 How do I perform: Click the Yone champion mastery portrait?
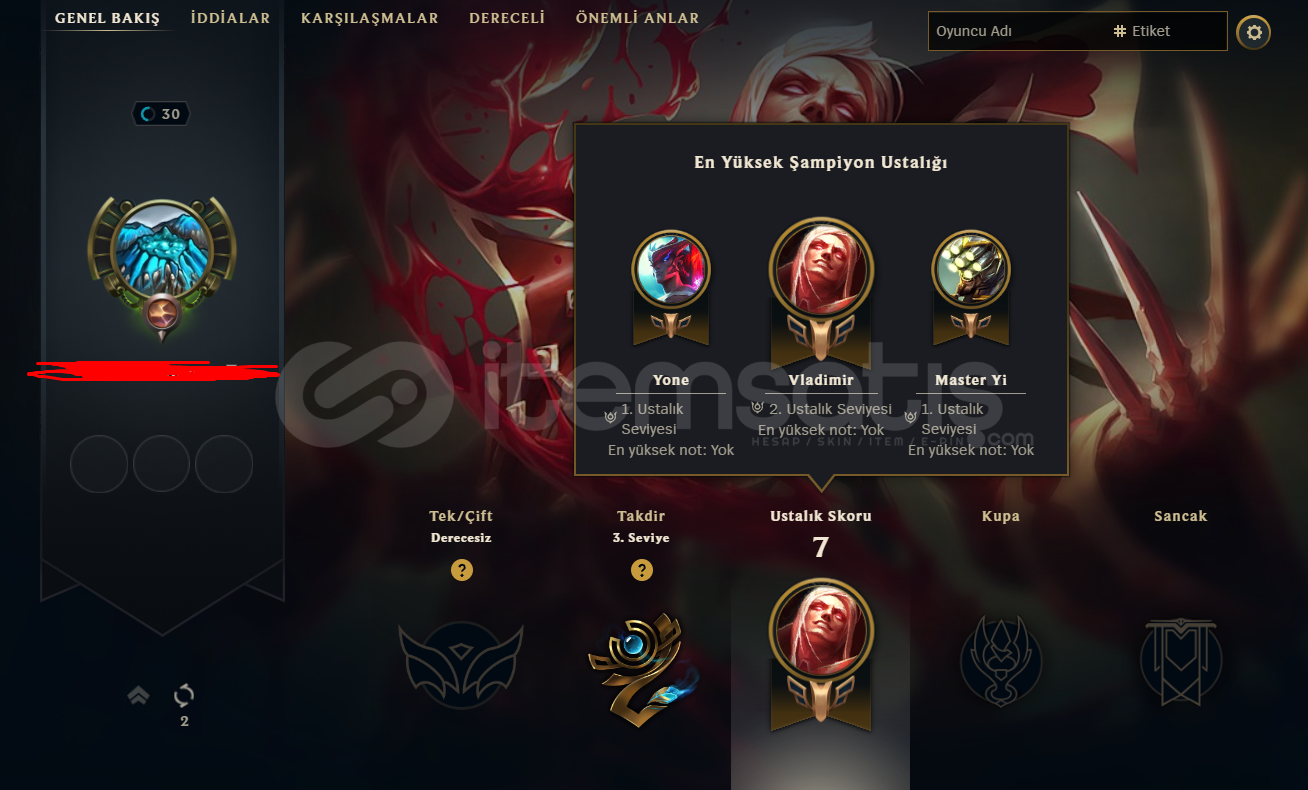[x=671, y=269]
